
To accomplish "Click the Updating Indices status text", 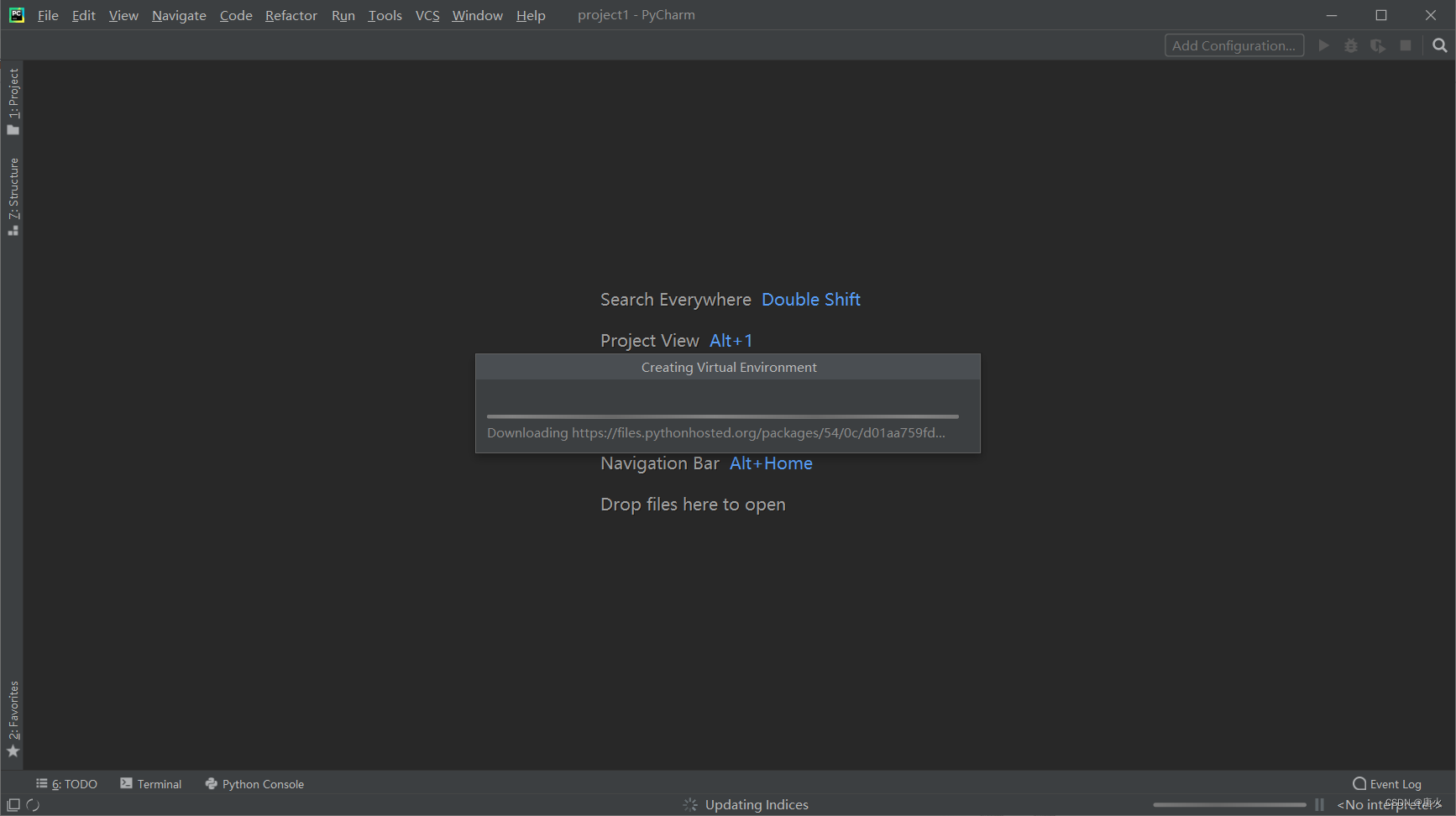I will [757, 804].
